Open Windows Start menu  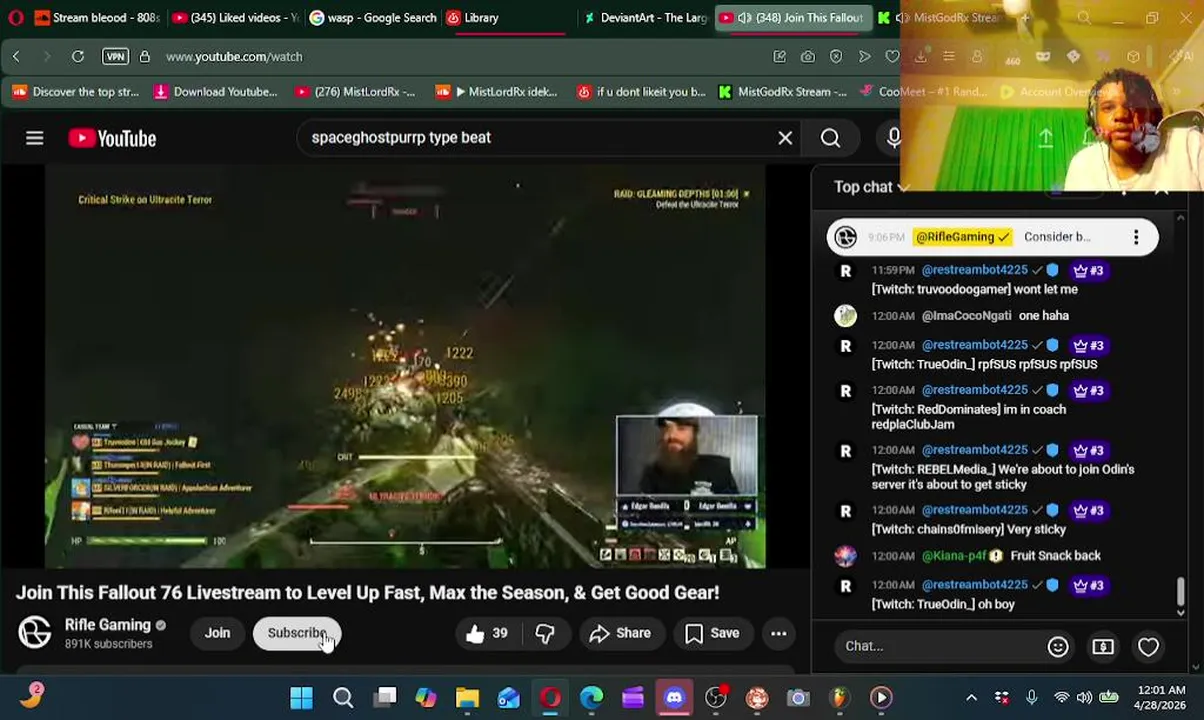301,697
